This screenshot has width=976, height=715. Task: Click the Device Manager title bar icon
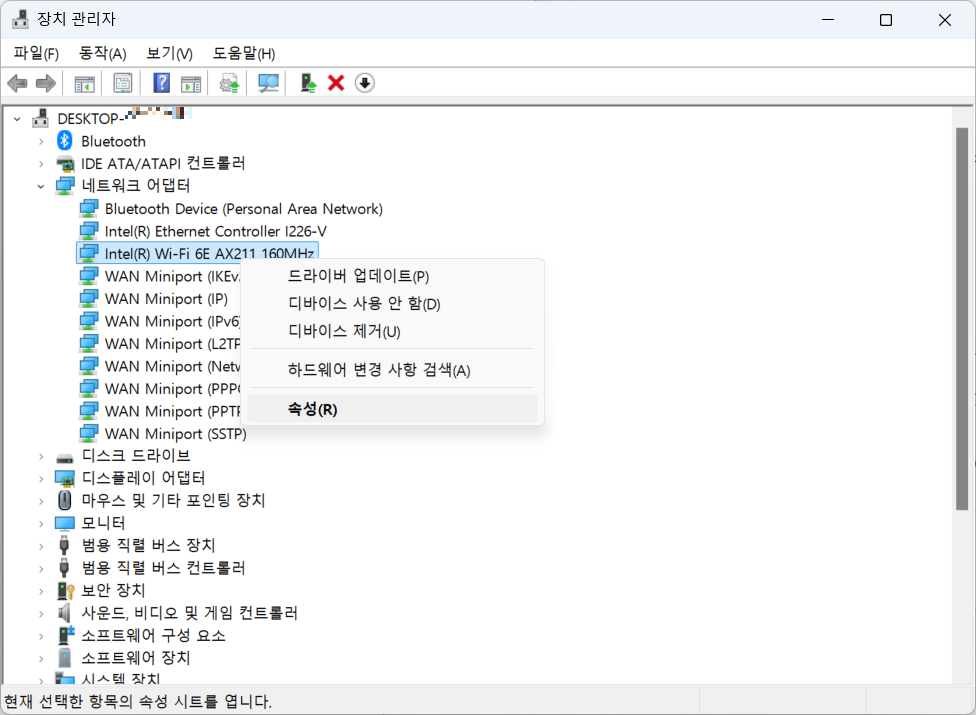(x=20, y=19)
